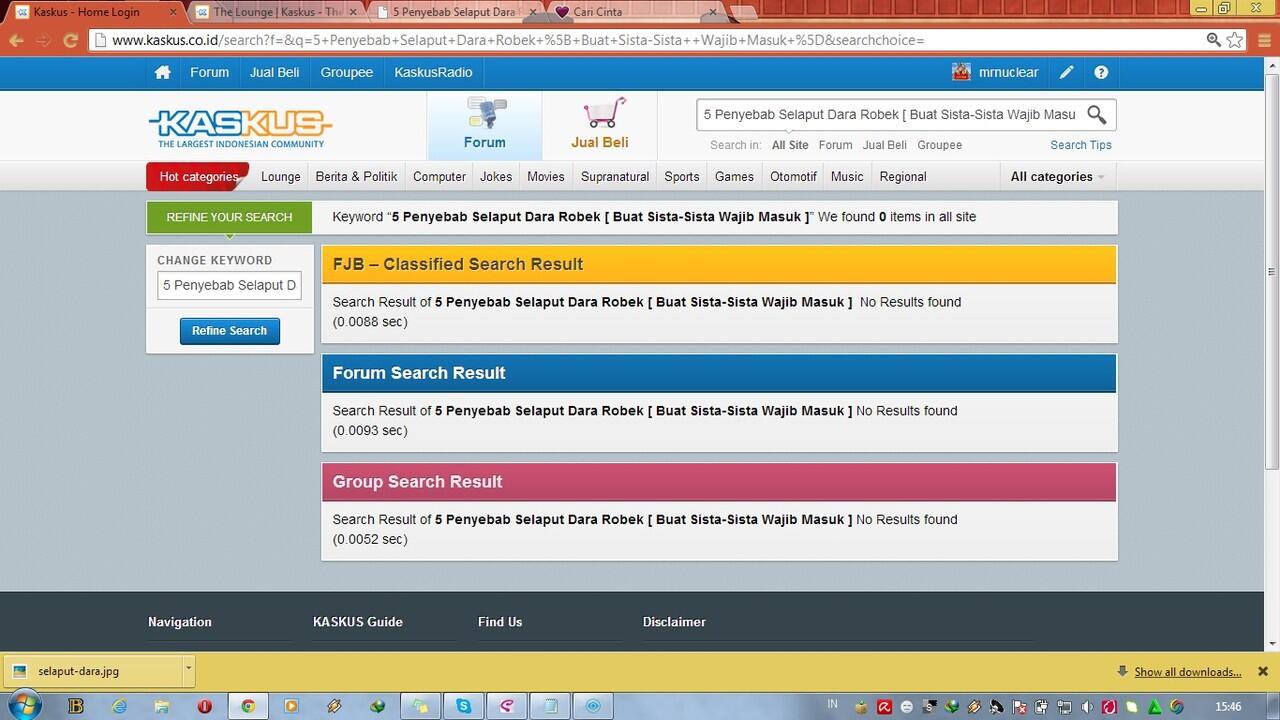Open Games category
The width and height of the screenshot is (1280, 720).
tap(734, 177)
